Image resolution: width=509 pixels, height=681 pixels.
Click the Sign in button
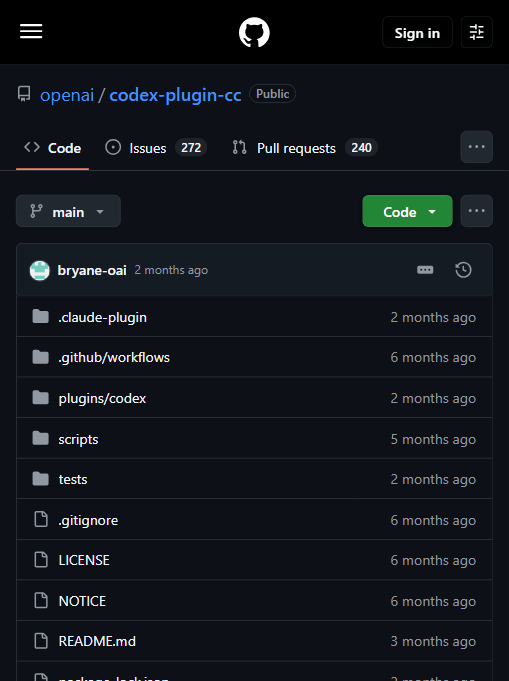[x=417, y=33]
